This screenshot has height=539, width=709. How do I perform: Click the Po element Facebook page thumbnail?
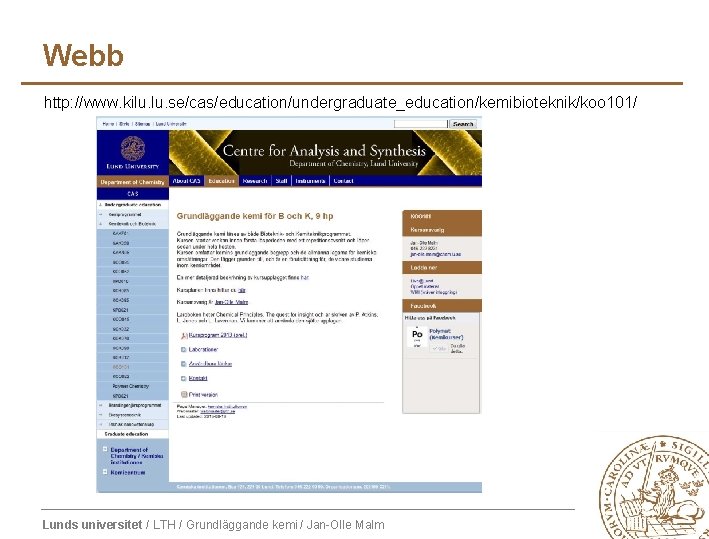click(x=417, y=337)
